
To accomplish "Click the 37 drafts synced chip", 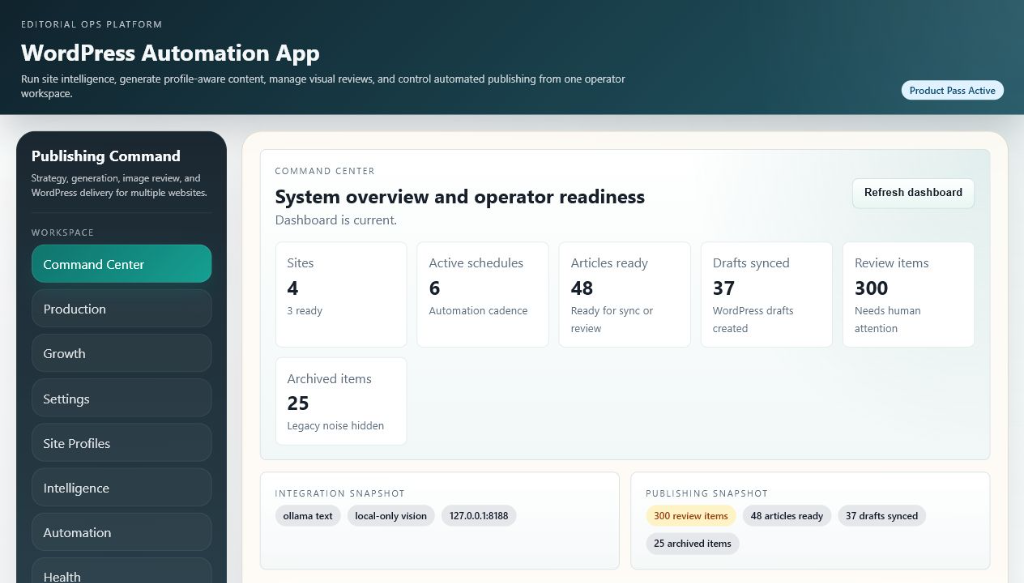I will point(882,516).
